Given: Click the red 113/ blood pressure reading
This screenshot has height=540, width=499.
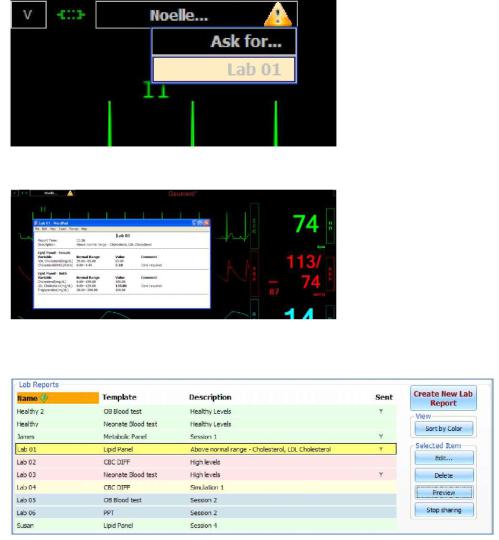Looking at the screenshot, I should coord(304,262).
